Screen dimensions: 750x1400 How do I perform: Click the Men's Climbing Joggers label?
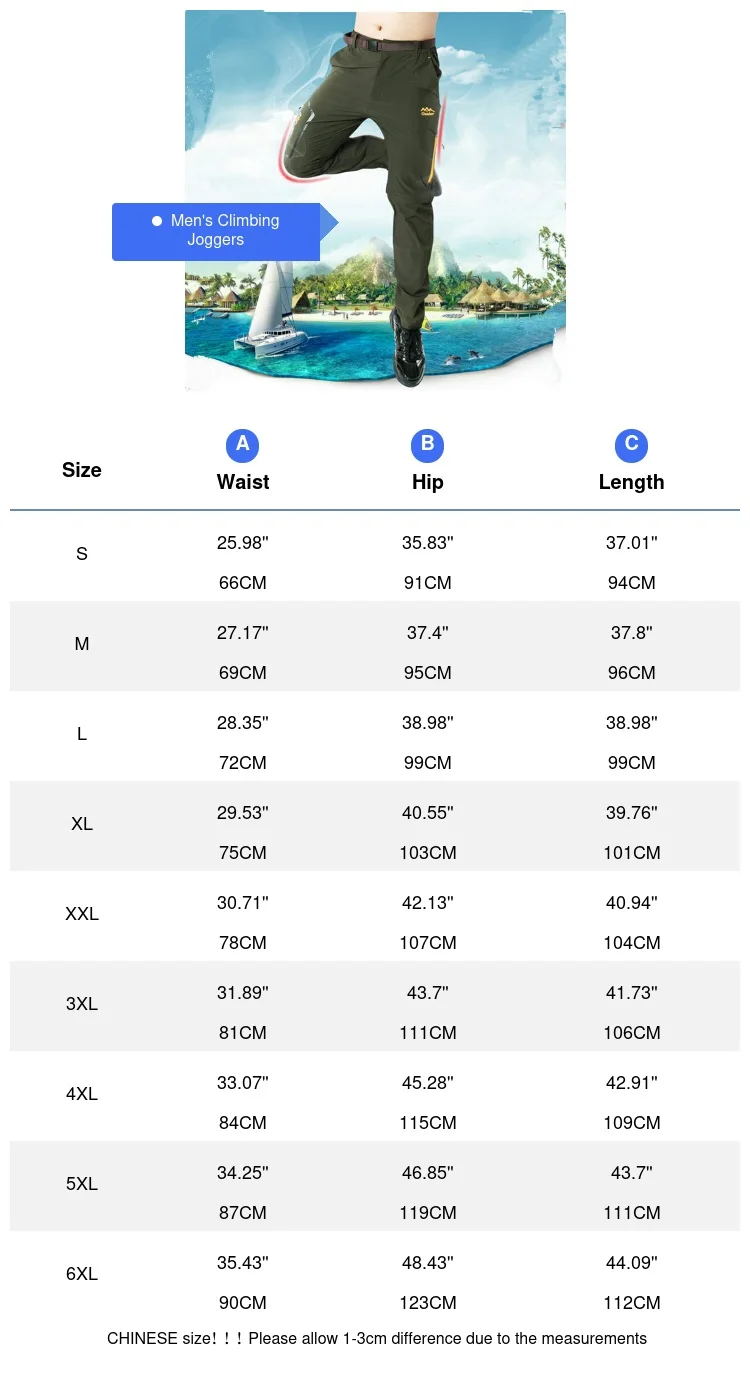point(225,230)
